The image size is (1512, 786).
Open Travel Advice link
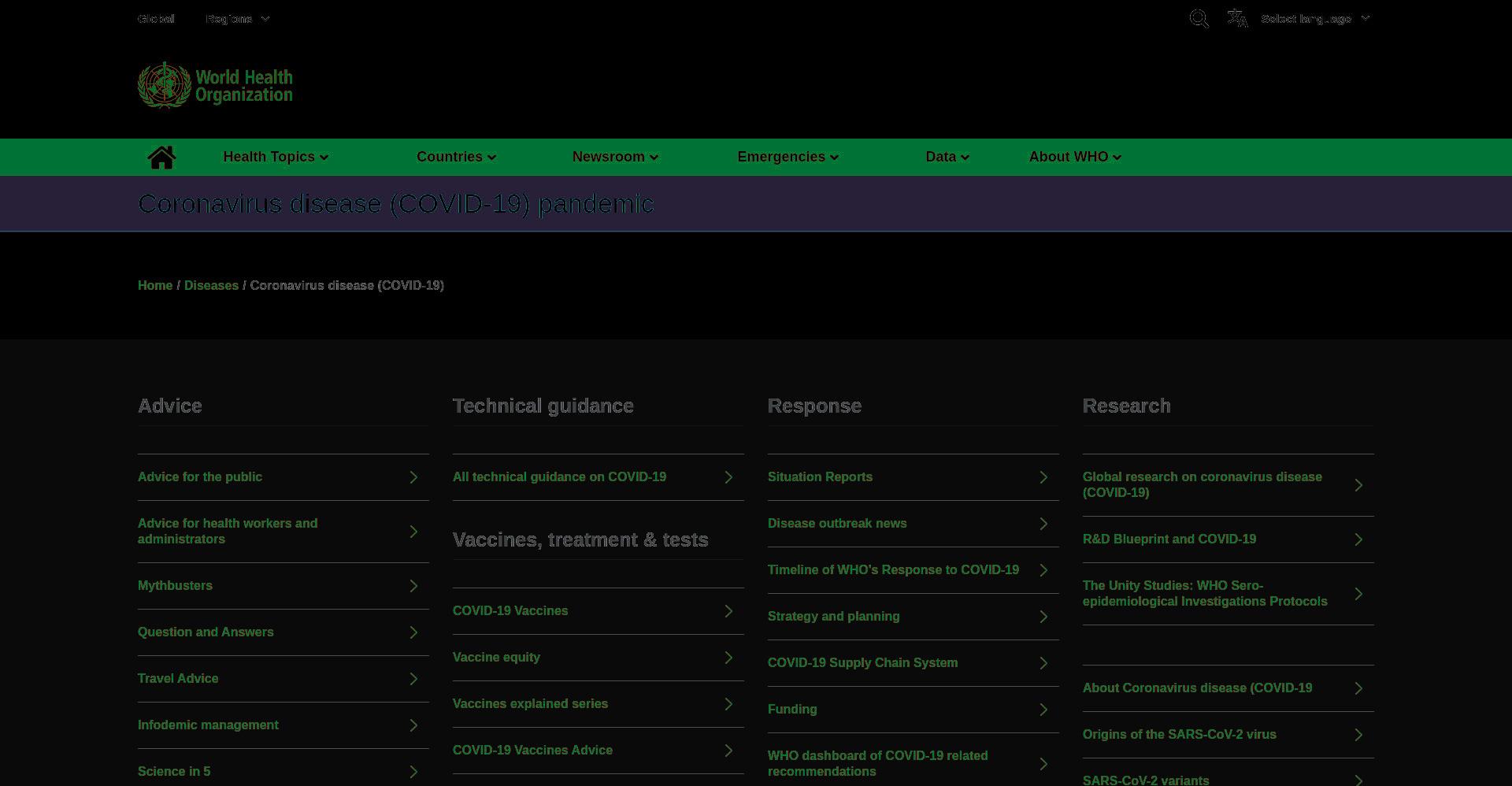pyautogui.click(x=178, y=679)
